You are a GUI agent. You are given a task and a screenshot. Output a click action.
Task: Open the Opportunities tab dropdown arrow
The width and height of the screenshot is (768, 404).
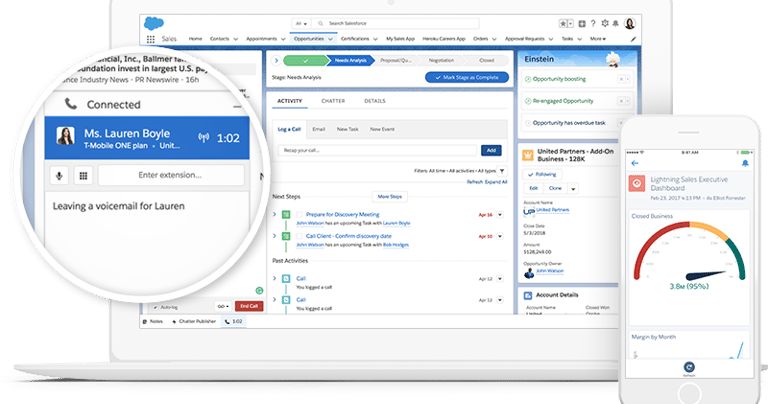coord(331,39)
